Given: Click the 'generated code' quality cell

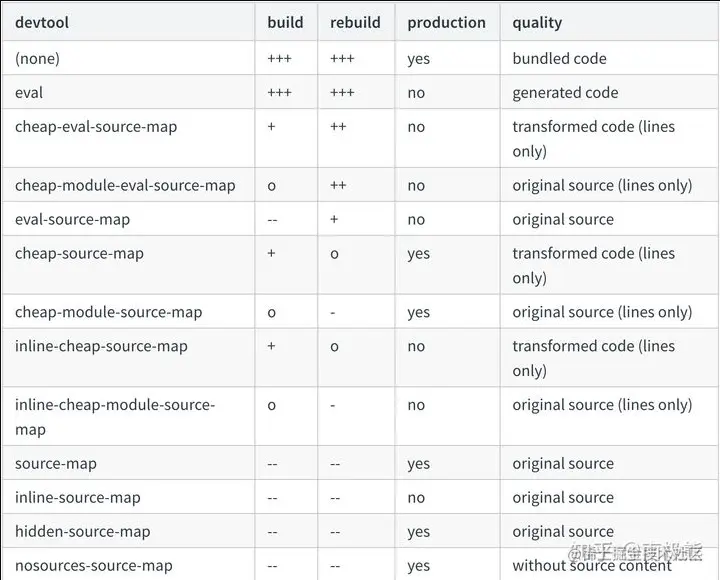Looking at the screenshot, I should (565, 92).
